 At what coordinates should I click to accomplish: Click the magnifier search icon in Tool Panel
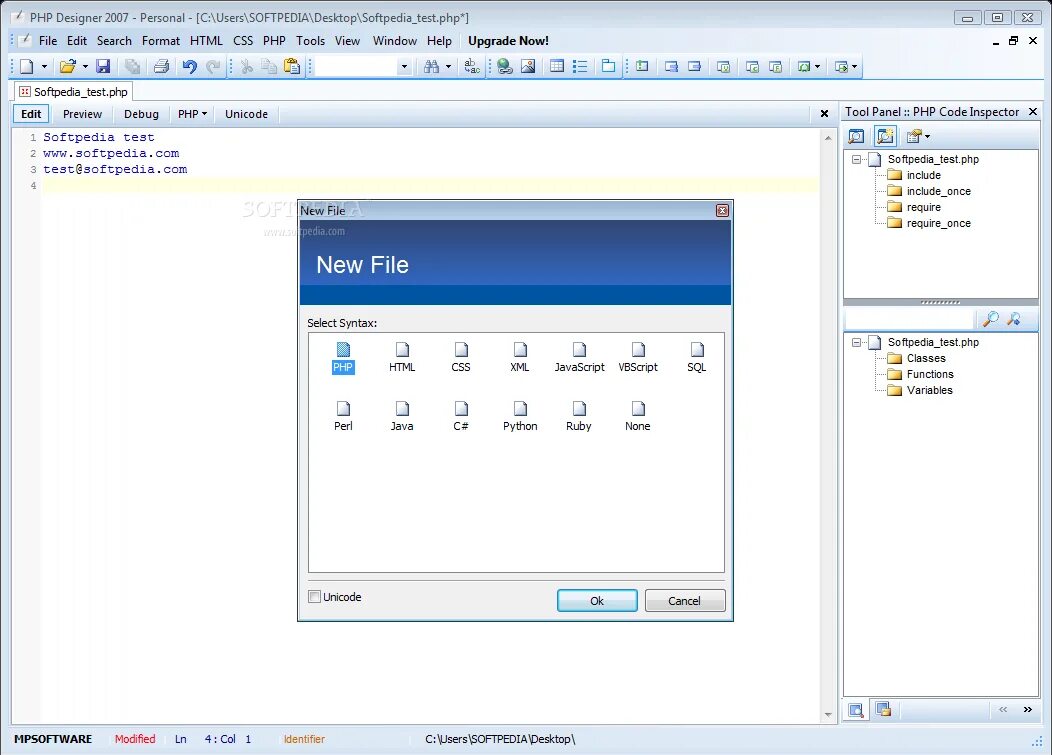pyautogui.click(x=990, y=319)
